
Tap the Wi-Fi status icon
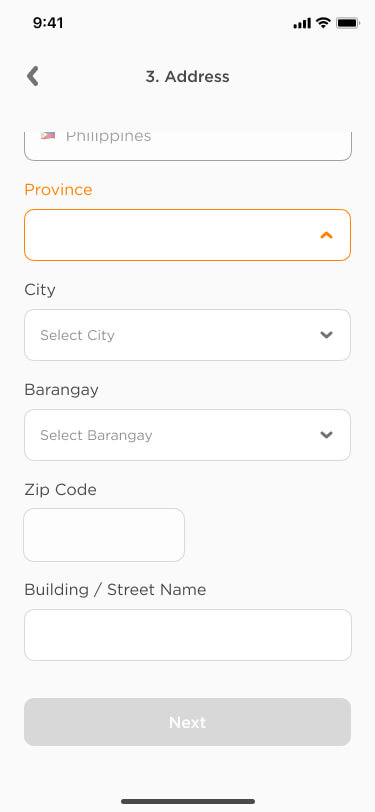click(323, 23)
